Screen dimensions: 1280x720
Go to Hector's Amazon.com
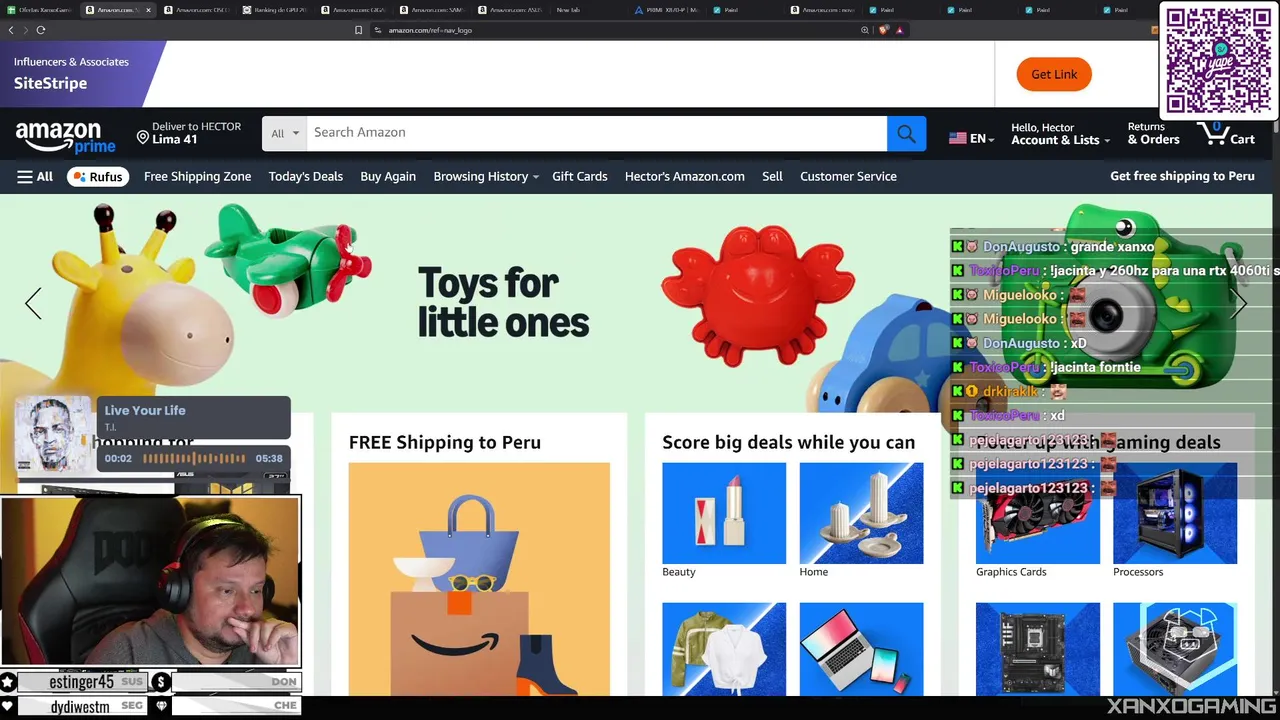point(684,176)
